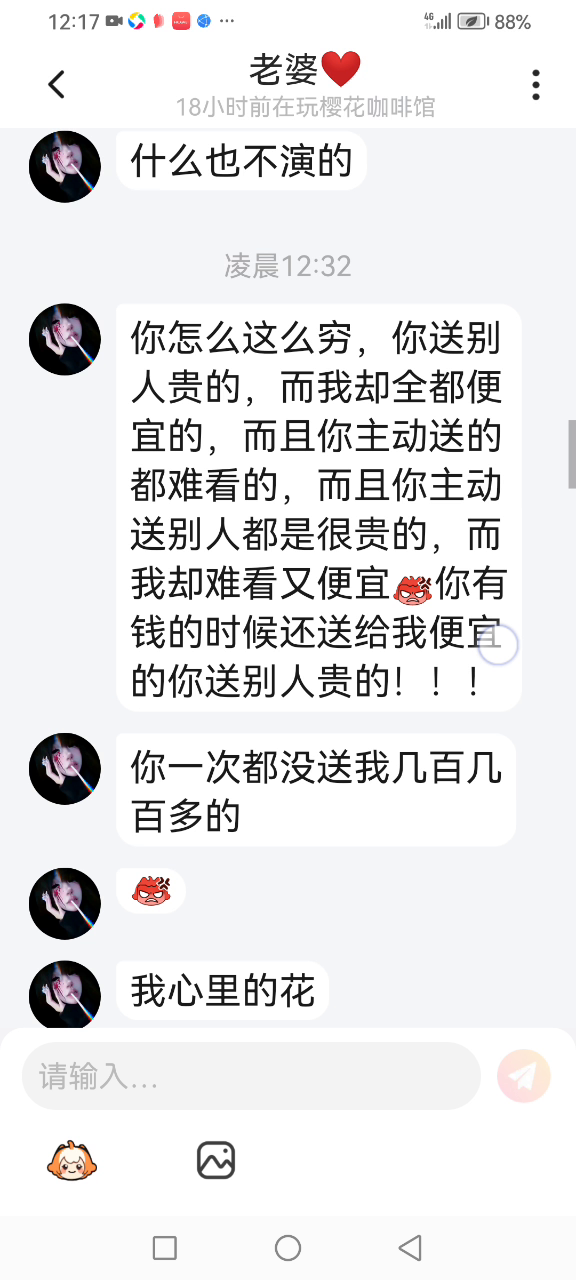Tap avatar beside the long 你怎么这么穷 message
This screenshot has width=576, height=1280.
(65, 340)
